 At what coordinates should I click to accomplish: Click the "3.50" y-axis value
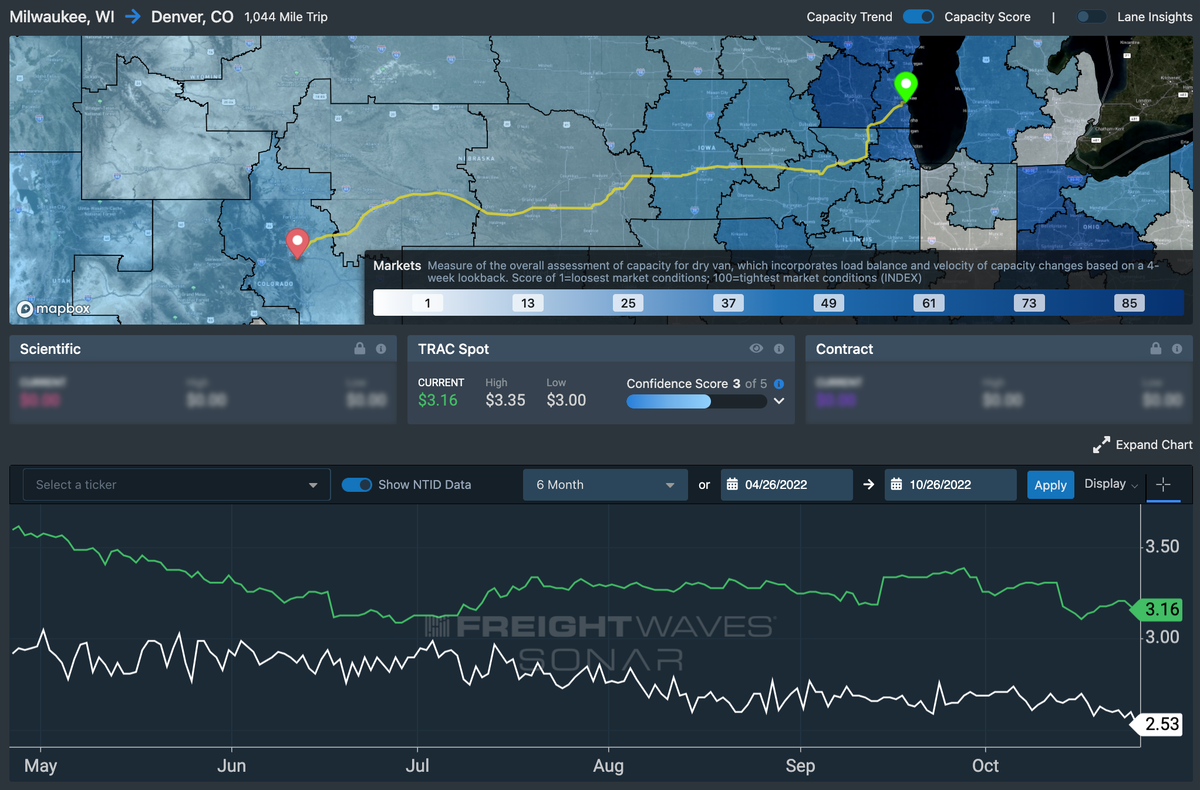1161,547
